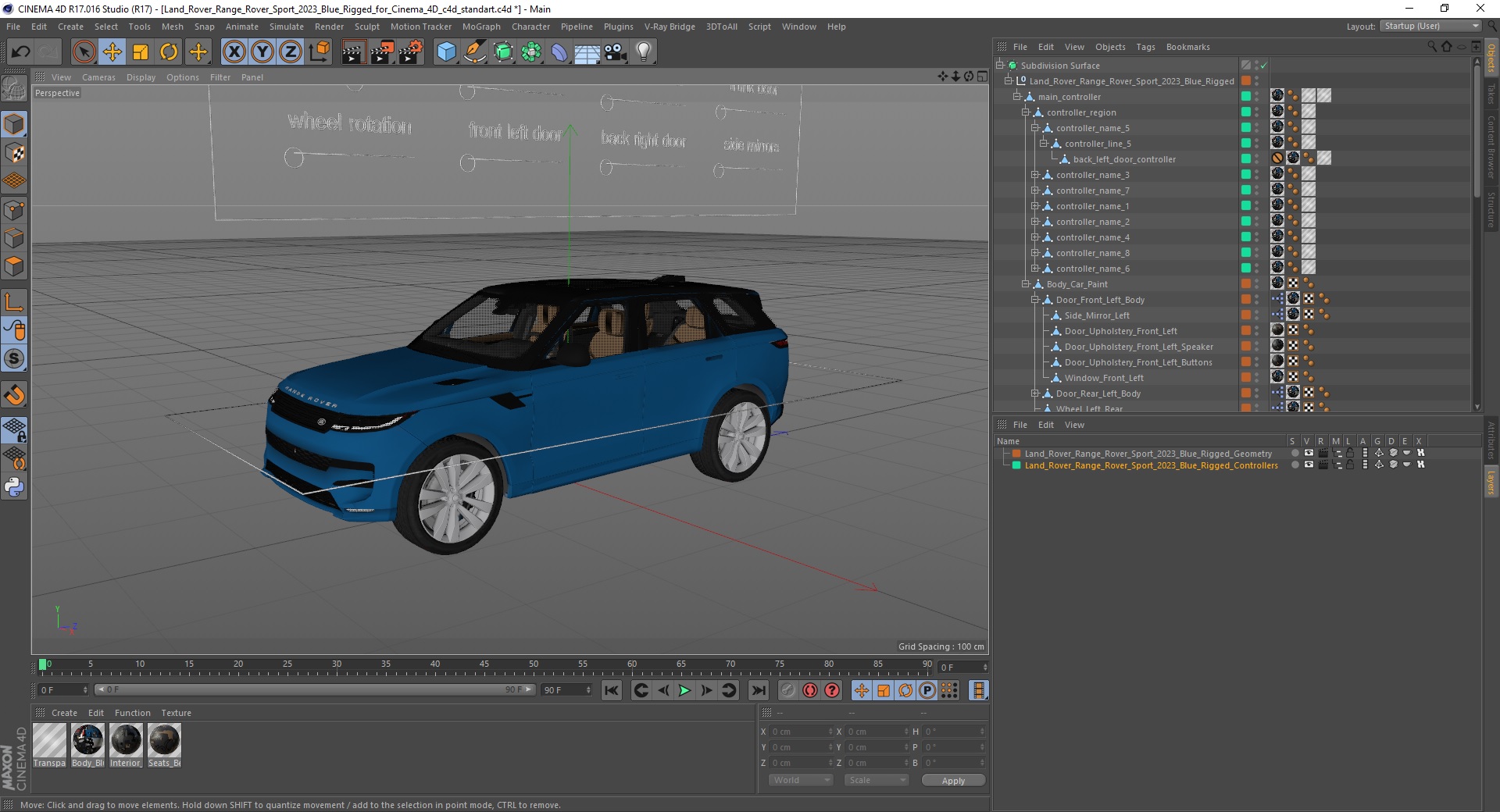Add a Camera object

click(616, 52)
